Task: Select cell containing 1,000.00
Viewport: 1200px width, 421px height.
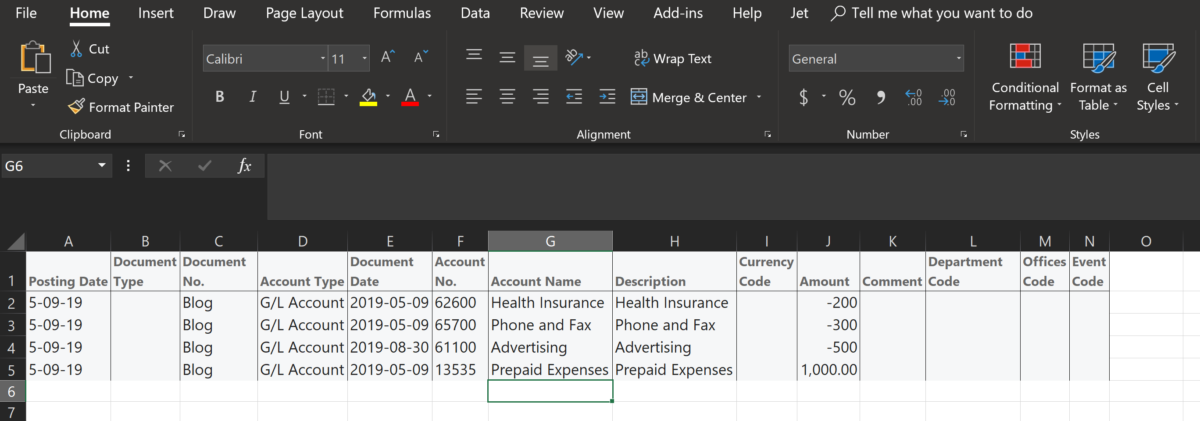Action: pyautogui.click(x=828, y=370)
